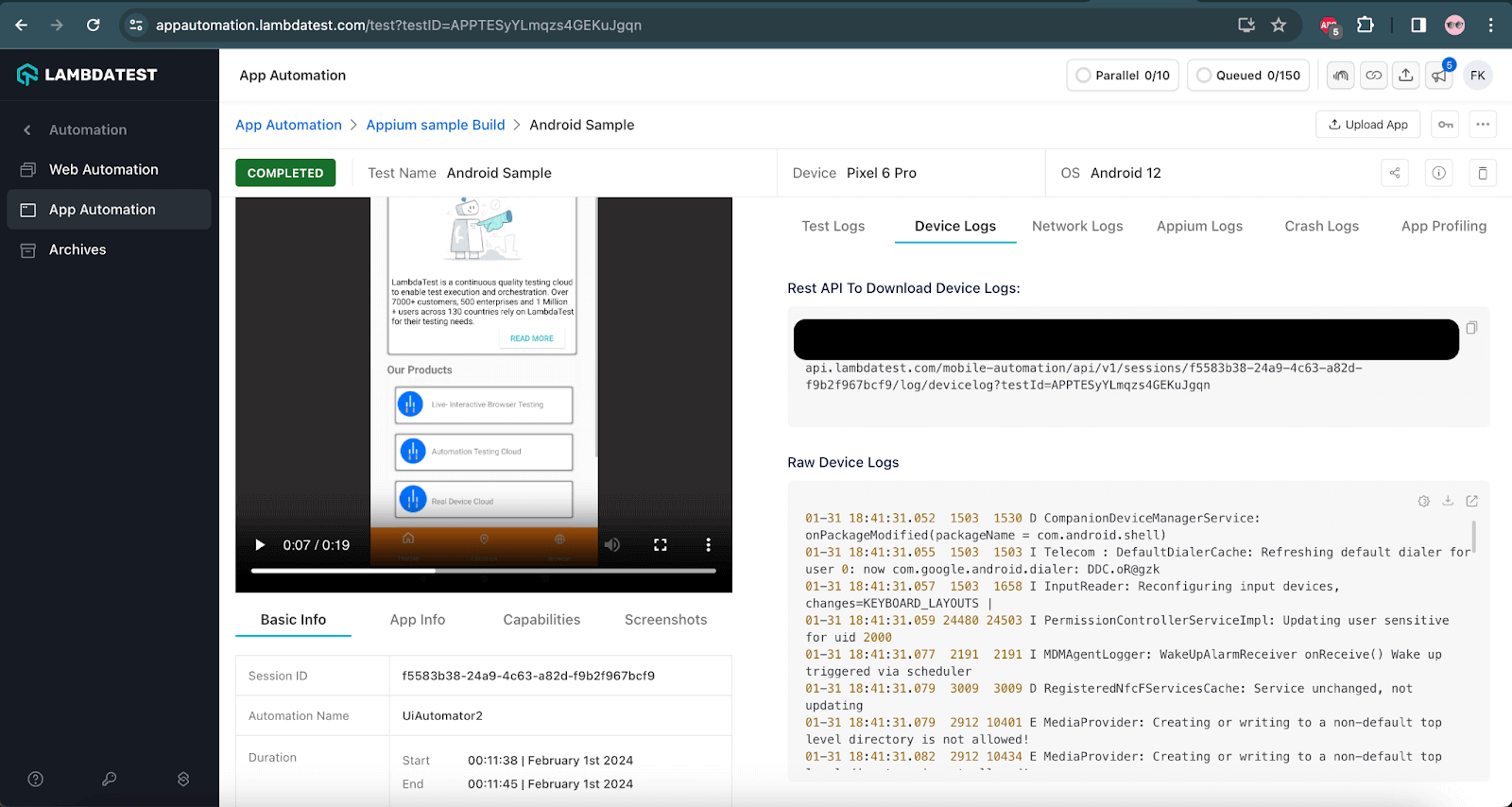Click the test info icon
Viewport: 1512px width, 807px height.
(1439, 173)
